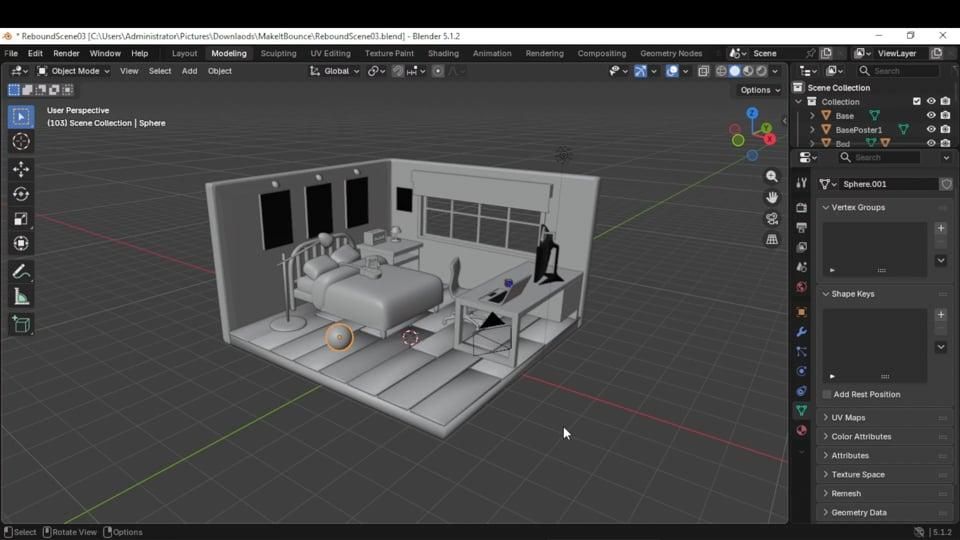The image size is (960, 540).
Task: Select the Scale tool
Action: (x=21, y=219)
